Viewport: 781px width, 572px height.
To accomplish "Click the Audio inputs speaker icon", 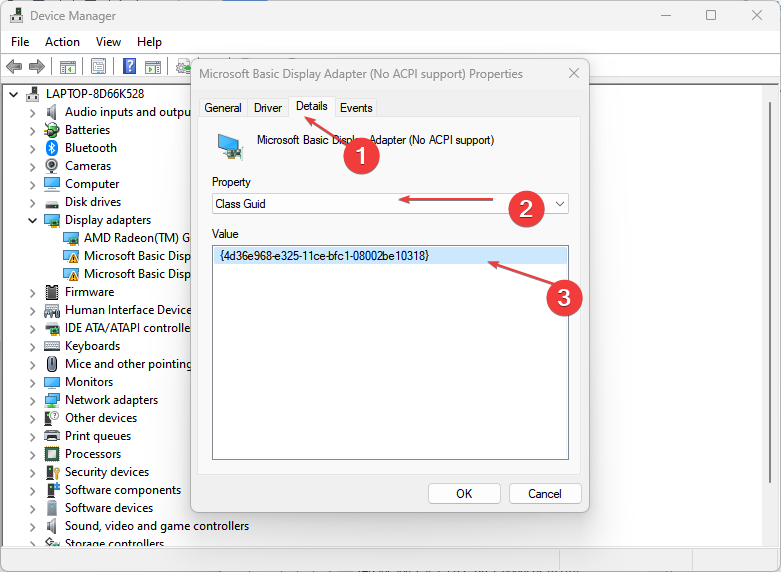I will pyautogui.click(x=52, y=112).
